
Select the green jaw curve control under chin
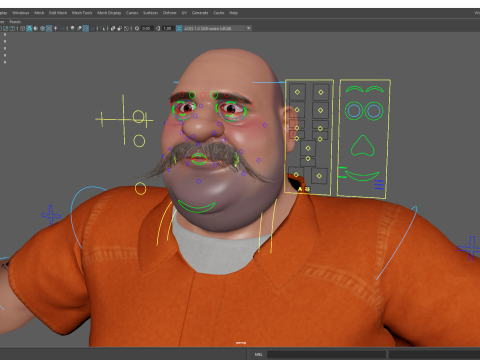[197, 206]
